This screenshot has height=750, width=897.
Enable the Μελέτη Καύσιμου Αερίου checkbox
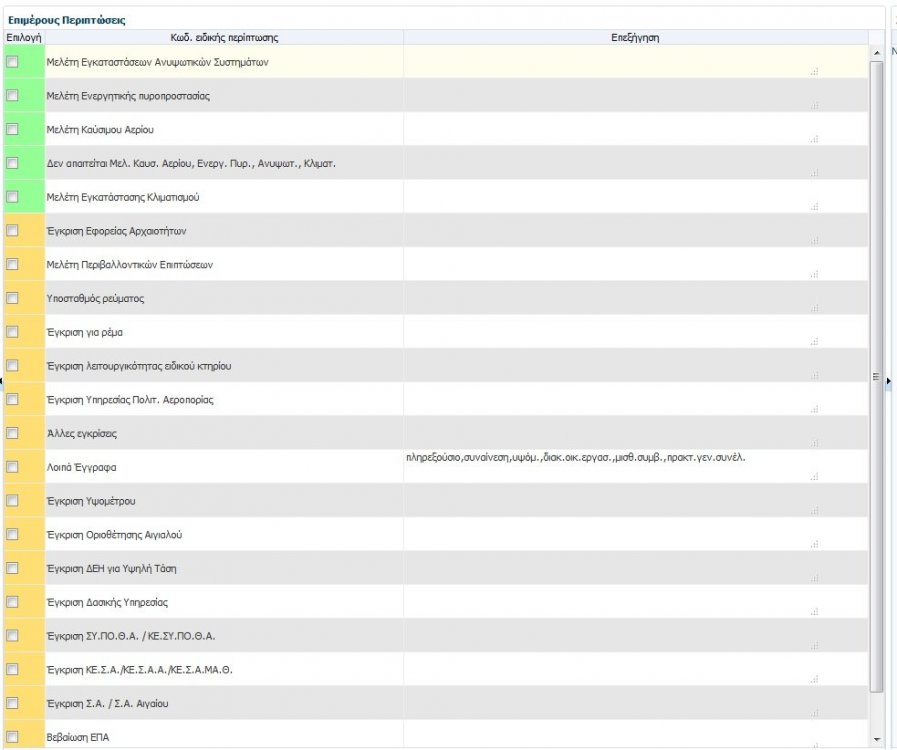click(x=13, y=129)
